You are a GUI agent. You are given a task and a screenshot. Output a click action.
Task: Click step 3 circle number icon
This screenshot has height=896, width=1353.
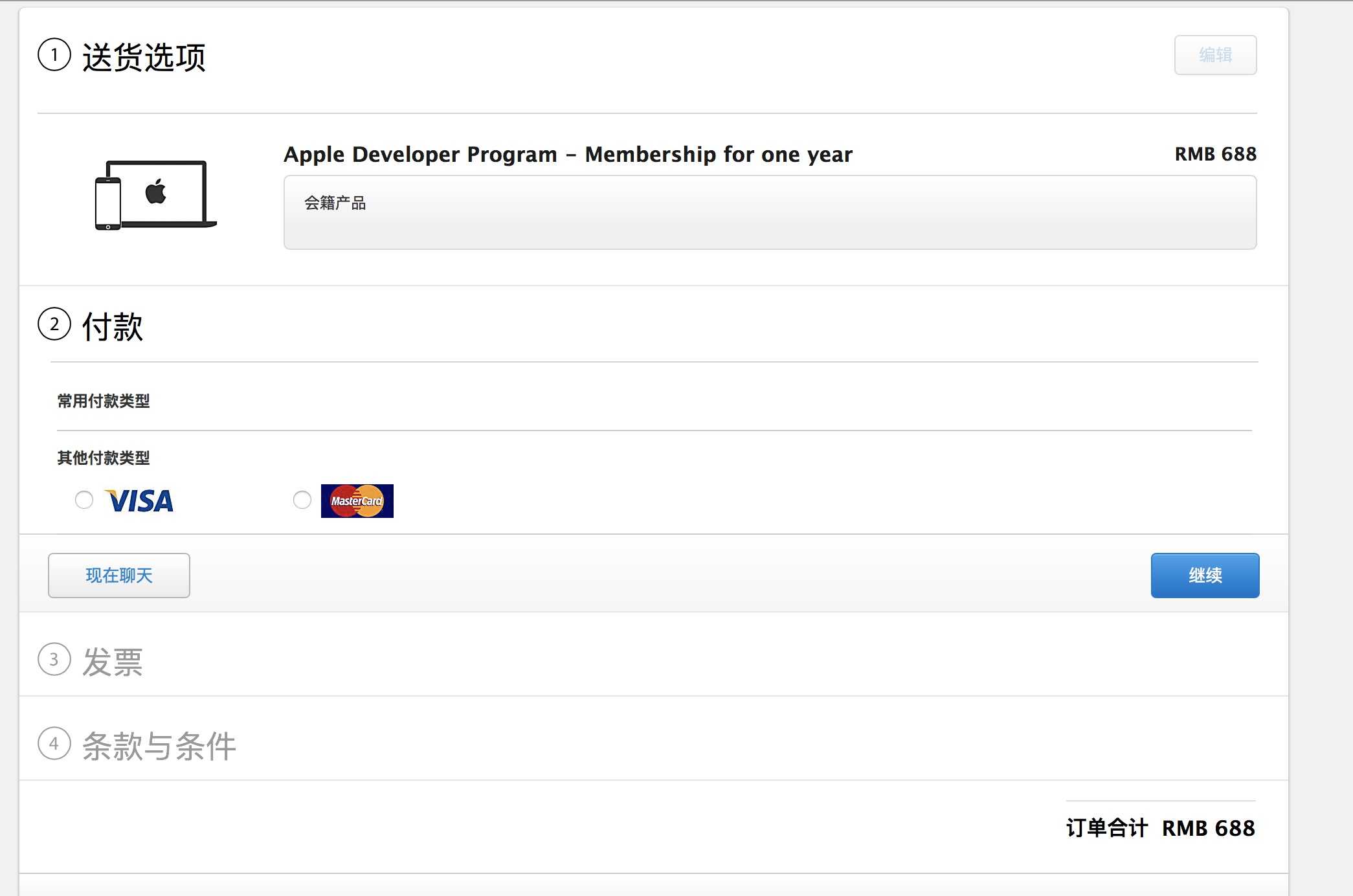(x=54, y=660)
